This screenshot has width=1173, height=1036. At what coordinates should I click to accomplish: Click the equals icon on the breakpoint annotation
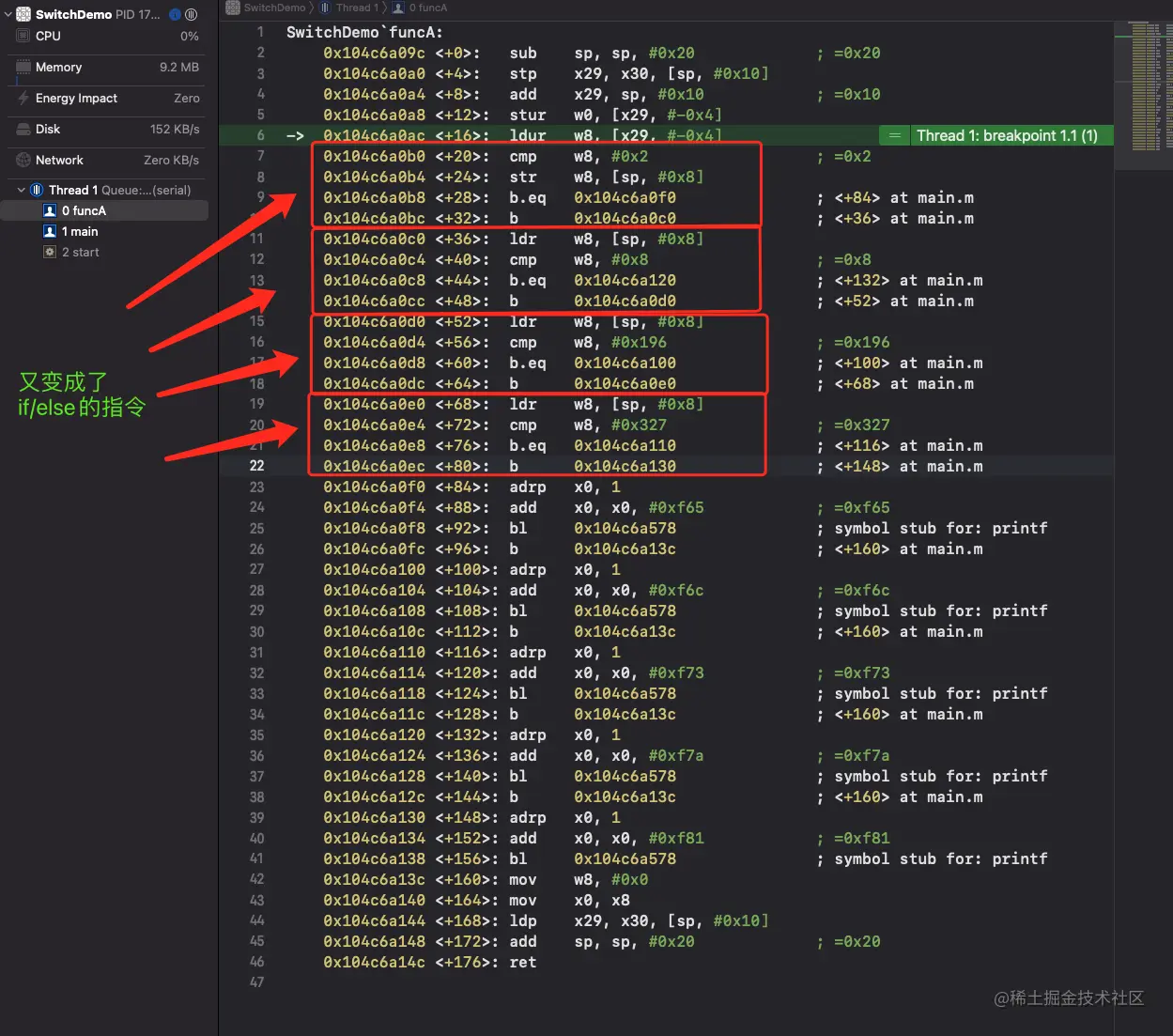895,135
